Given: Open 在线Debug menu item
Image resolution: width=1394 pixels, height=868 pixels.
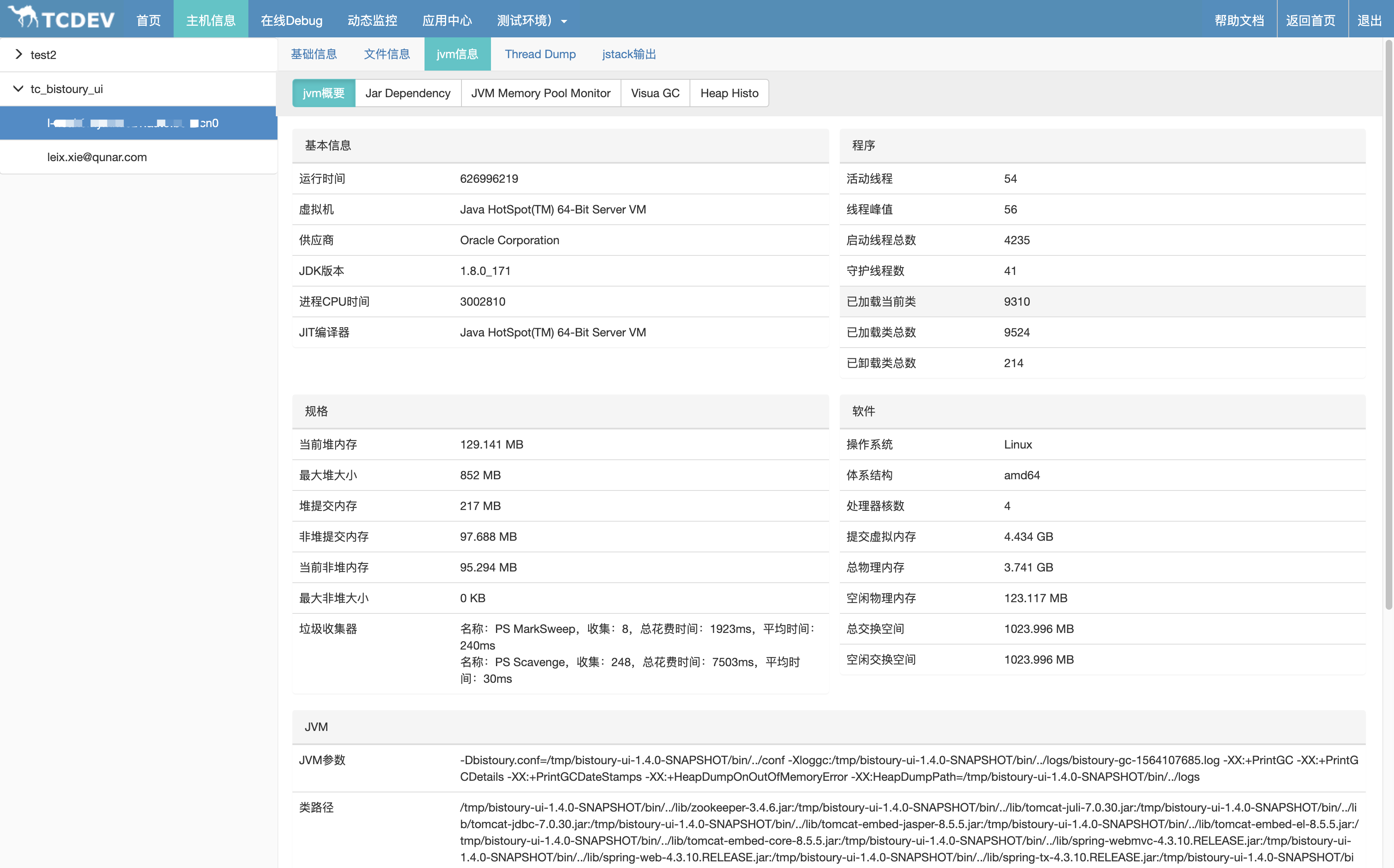Looking at the screenshot, I should pyautogui.click(x=291, y=20).
